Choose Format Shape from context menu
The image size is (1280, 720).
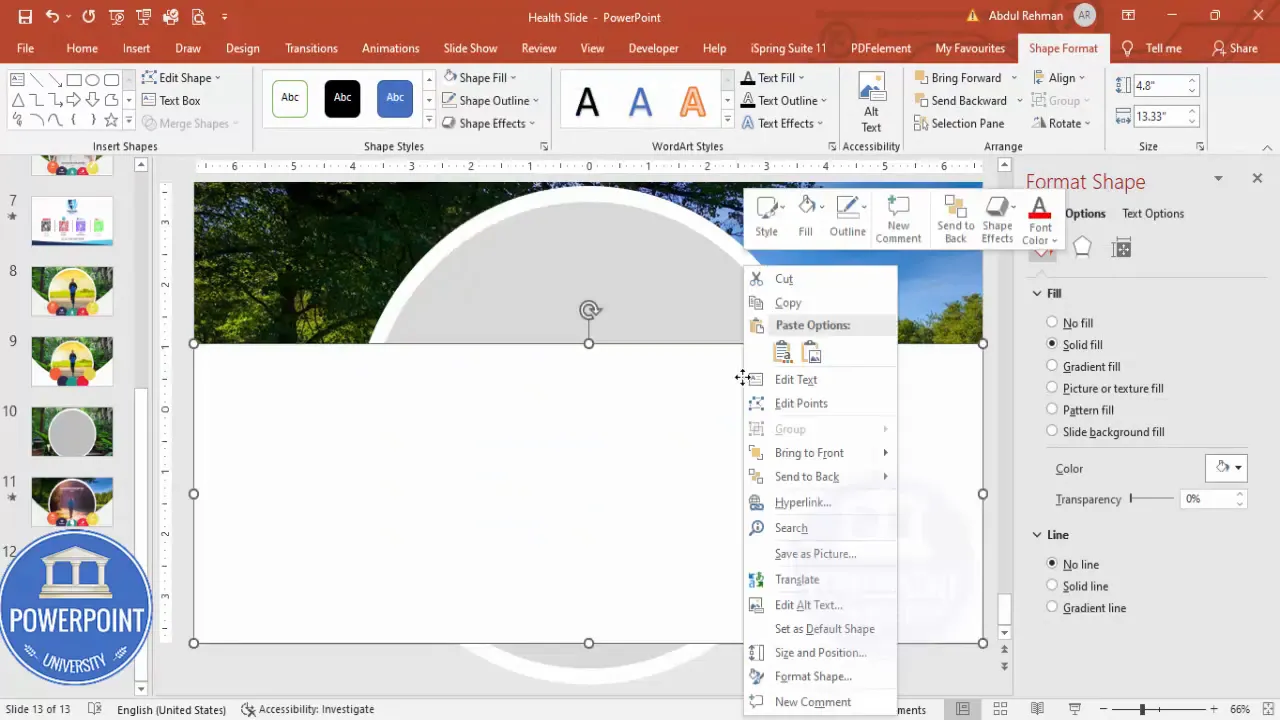pos(820,676)
